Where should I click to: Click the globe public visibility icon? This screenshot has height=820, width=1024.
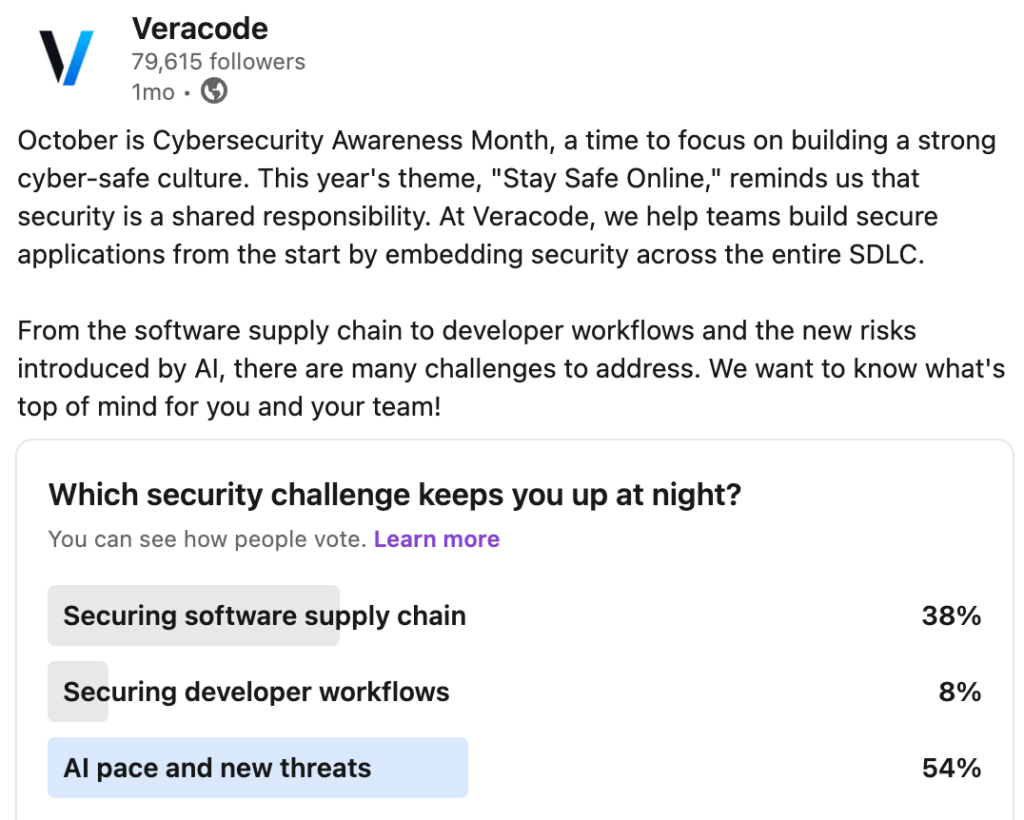[214, 92]
